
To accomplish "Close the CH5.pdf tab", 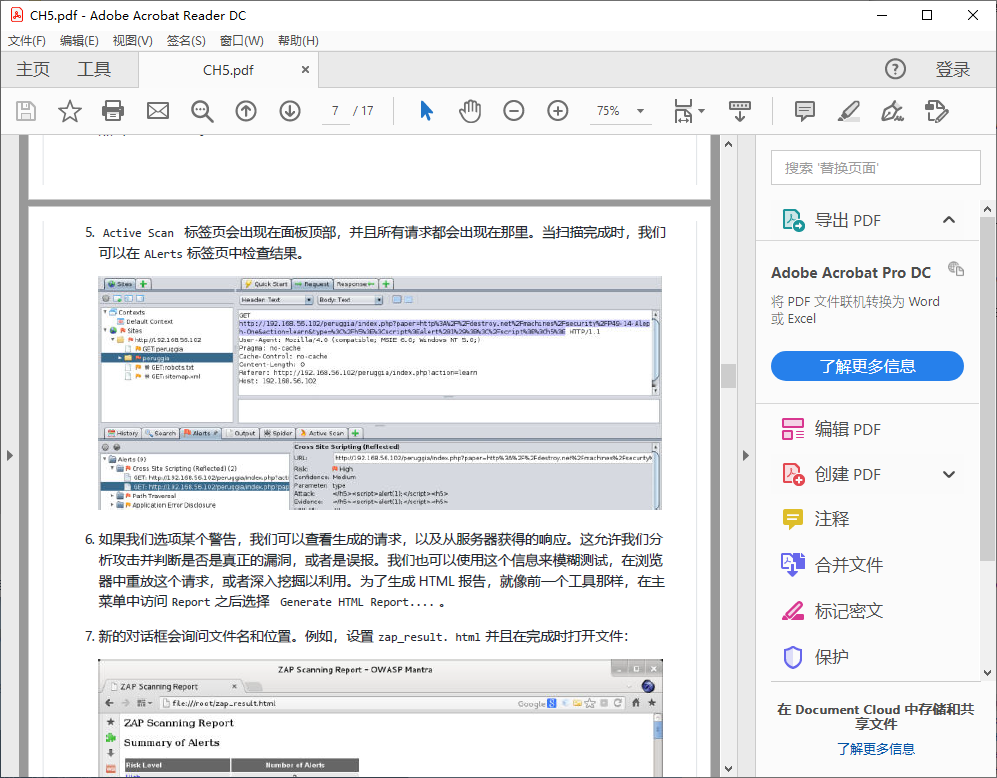I will [x=305, y=69].
